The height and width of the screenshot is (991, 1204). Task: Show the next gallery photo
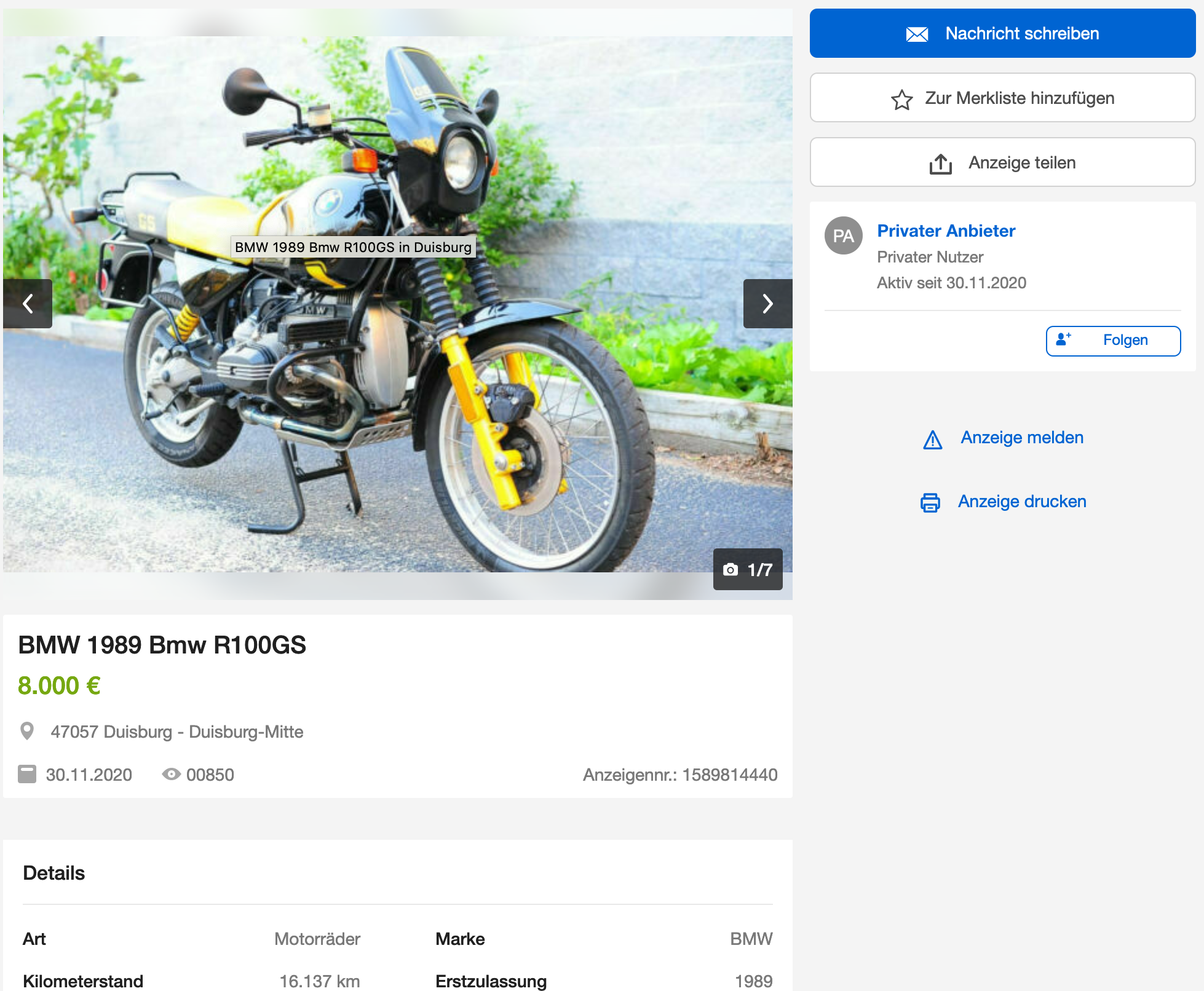tap(767, 304)
